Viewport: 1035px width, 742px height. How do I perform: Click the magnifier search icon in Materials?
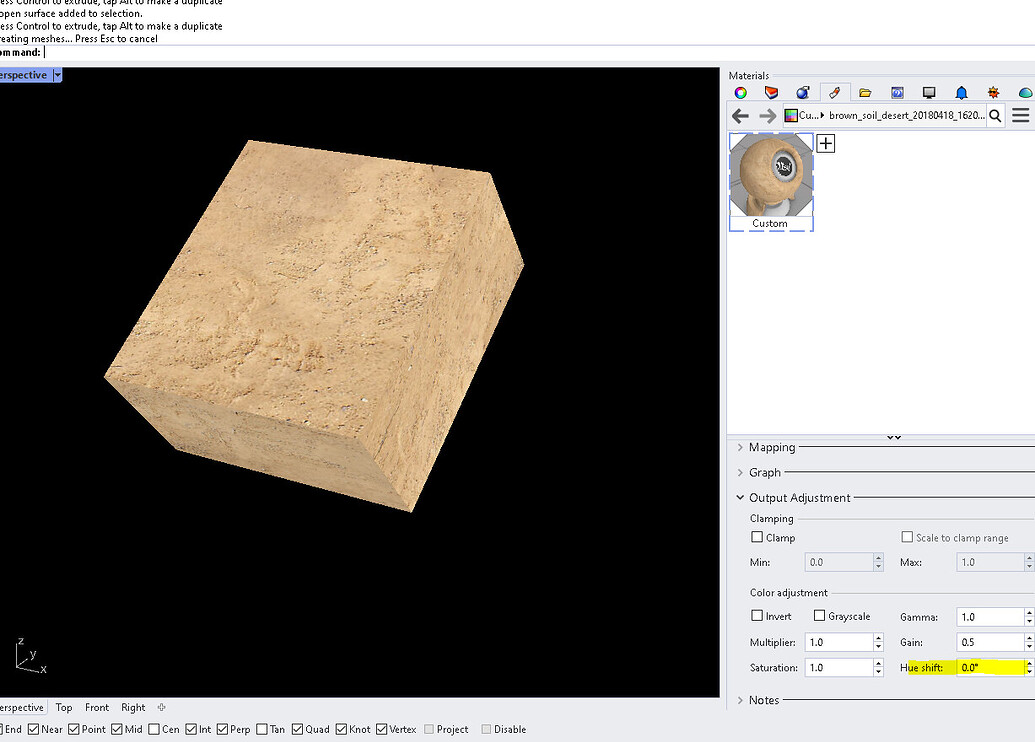point(995,115)
